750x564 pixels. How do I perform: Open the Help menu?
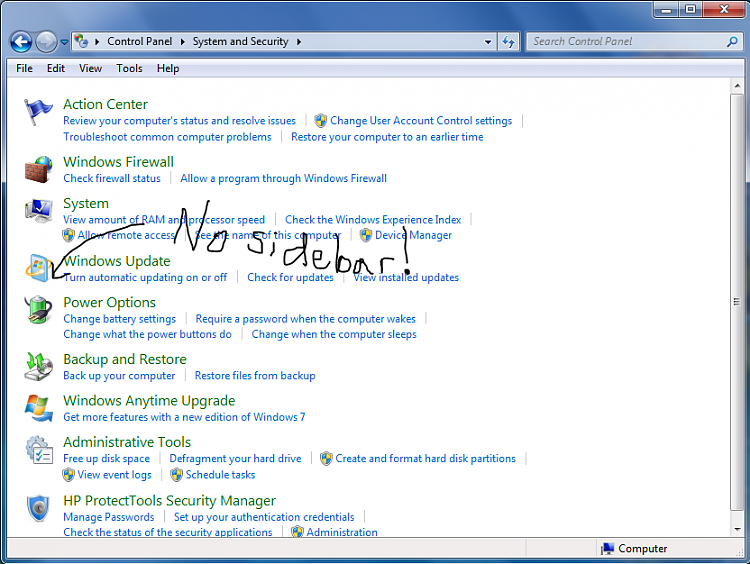click(x=168, y=68)
